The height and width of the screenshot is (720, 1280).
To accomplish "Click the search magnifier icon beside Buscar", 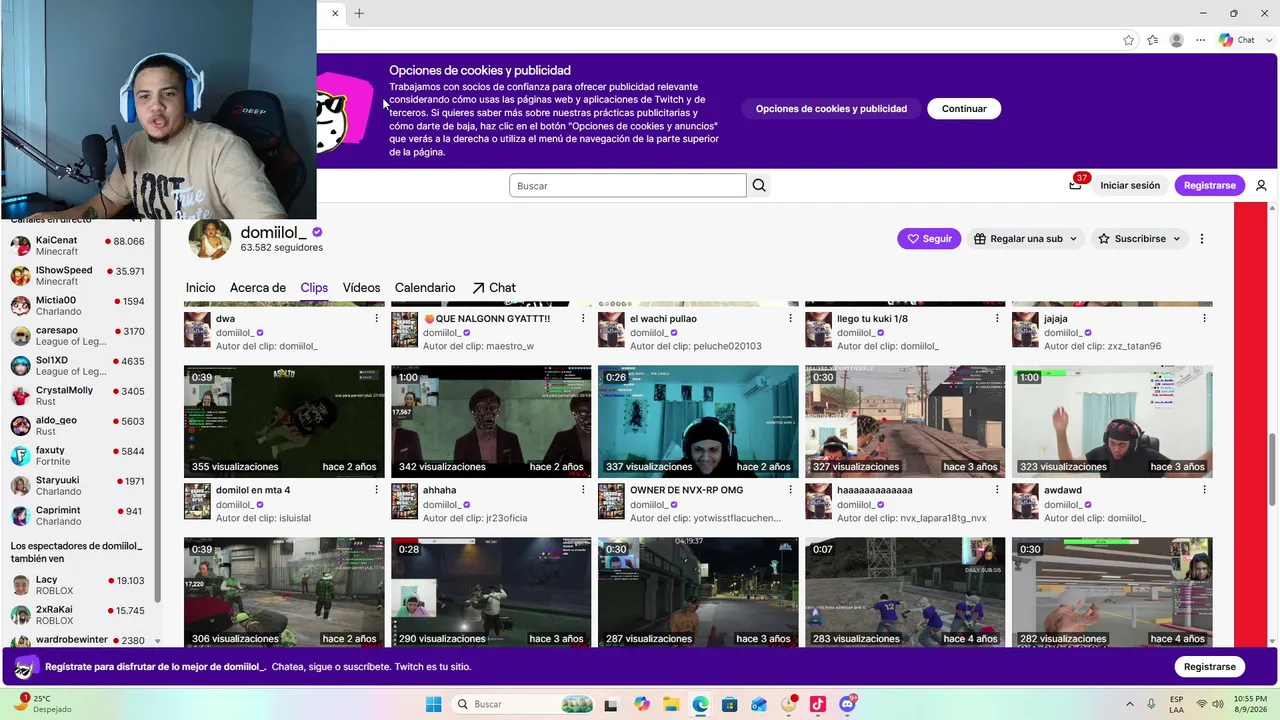I will tap(759, 185).
